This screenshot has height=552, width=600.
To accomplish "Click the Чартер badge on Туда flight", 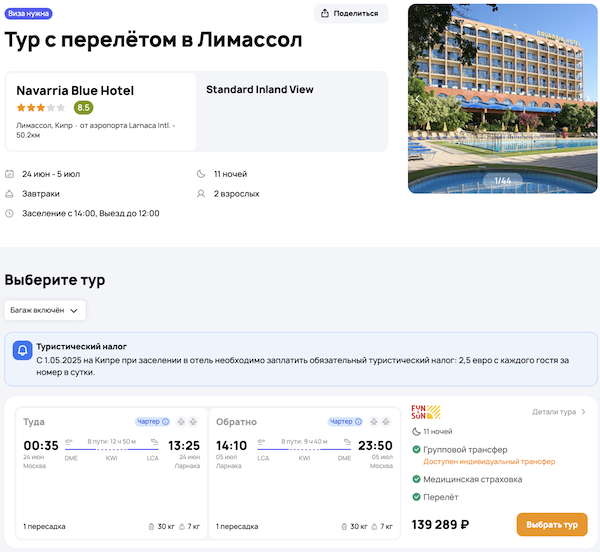I will [x=152, y=422].
